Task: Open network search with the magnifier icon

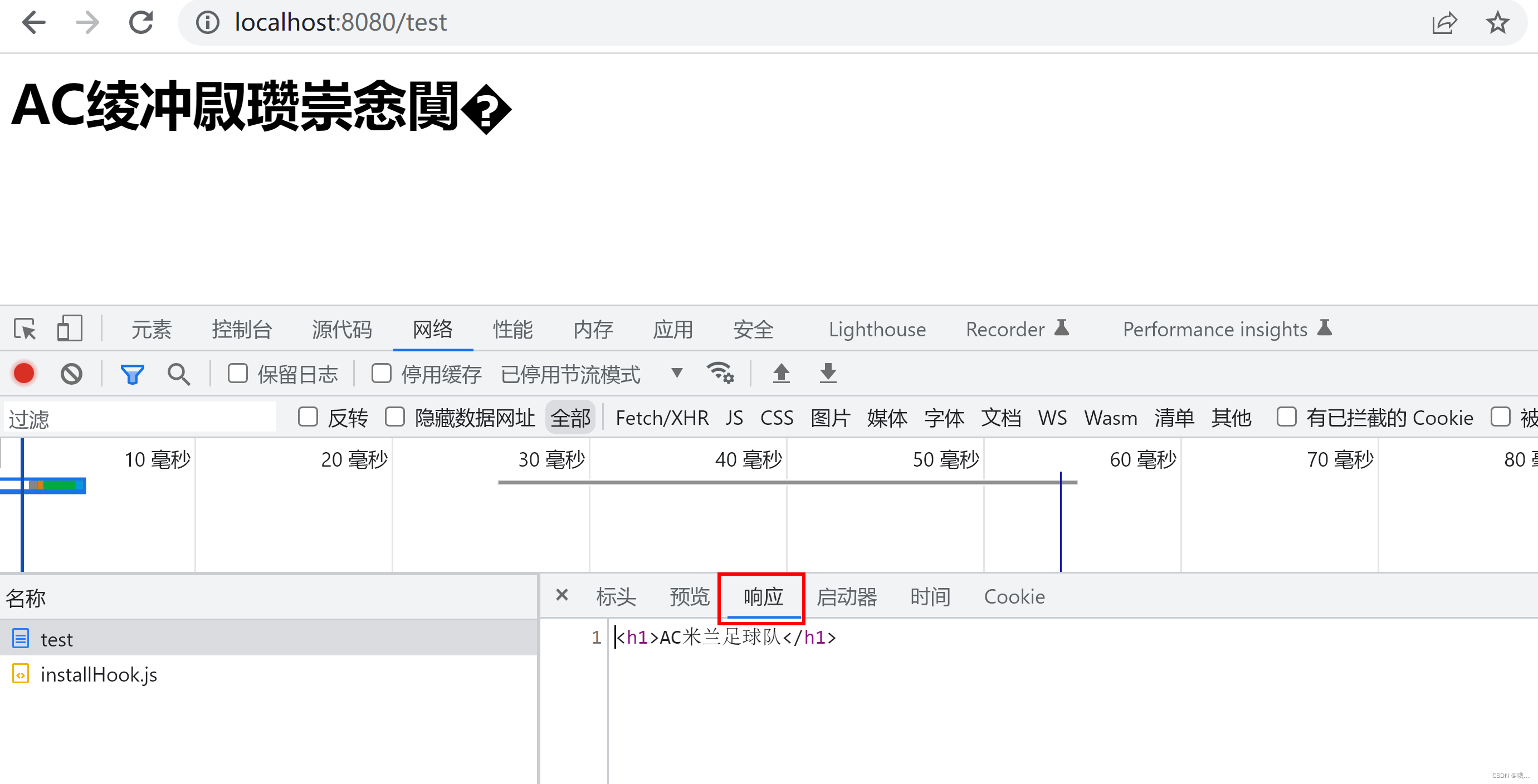Action: point(178,374)
